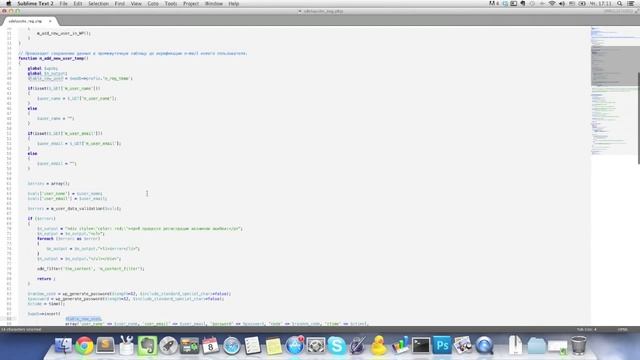Open the Help menu
Image resolution: width=640 pixels, height=360 pixels.
pos(234,4)
